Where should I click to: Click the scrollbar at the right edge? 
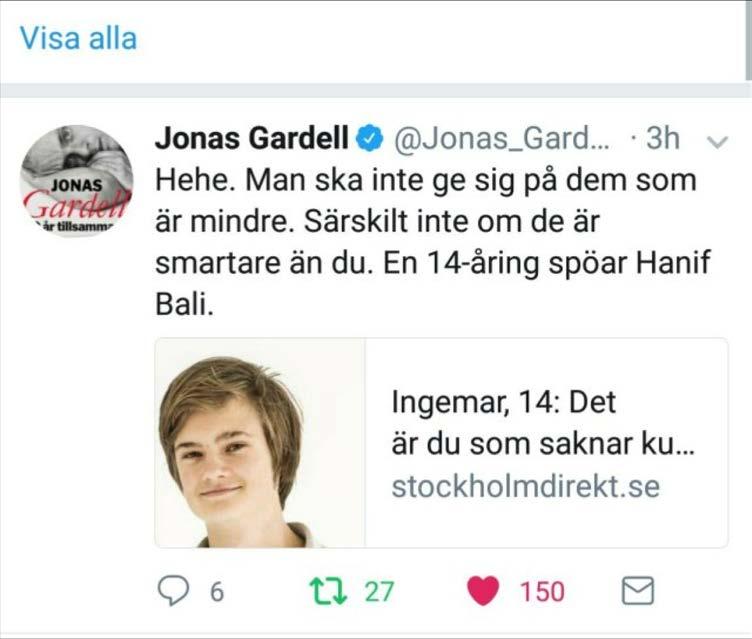pos(749,40)
